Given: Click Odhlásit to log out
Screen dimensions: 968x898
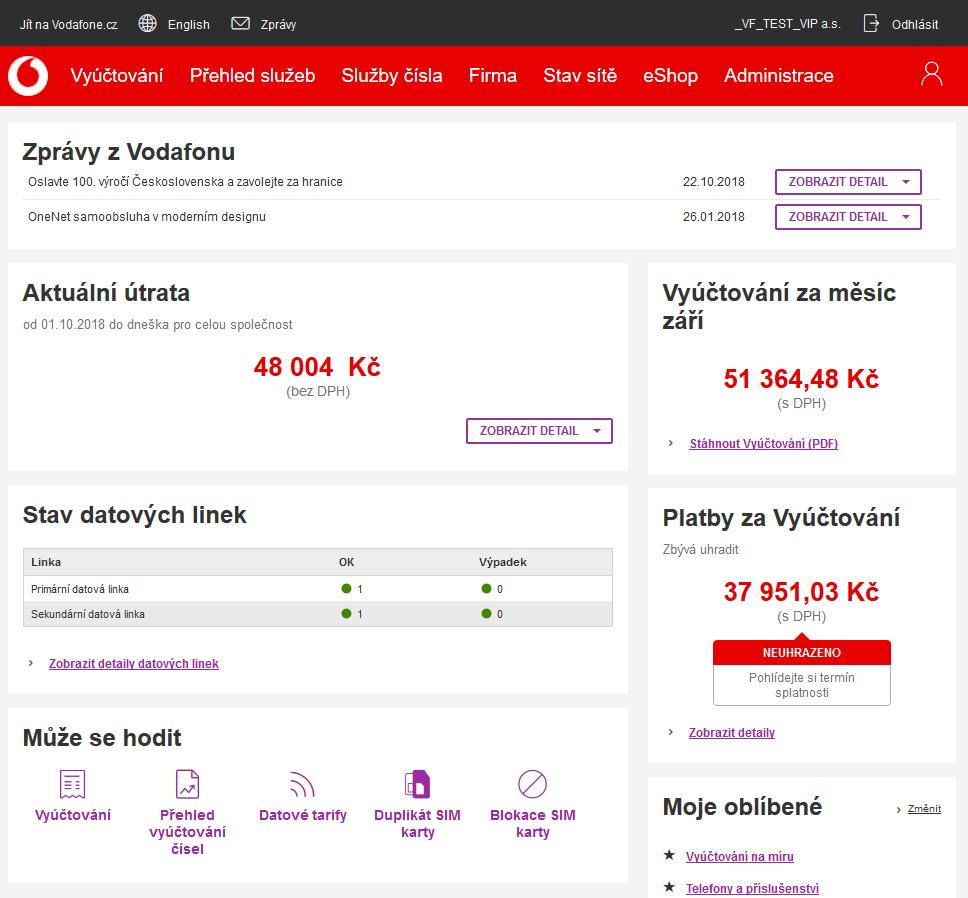Looking at the screenshot, I should [x=915, y=25].
